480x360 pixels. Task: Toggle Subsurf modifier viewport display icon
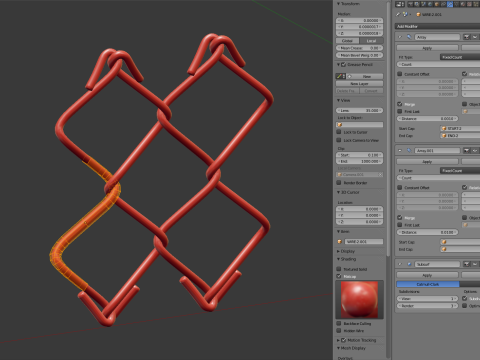click(475, 264)
